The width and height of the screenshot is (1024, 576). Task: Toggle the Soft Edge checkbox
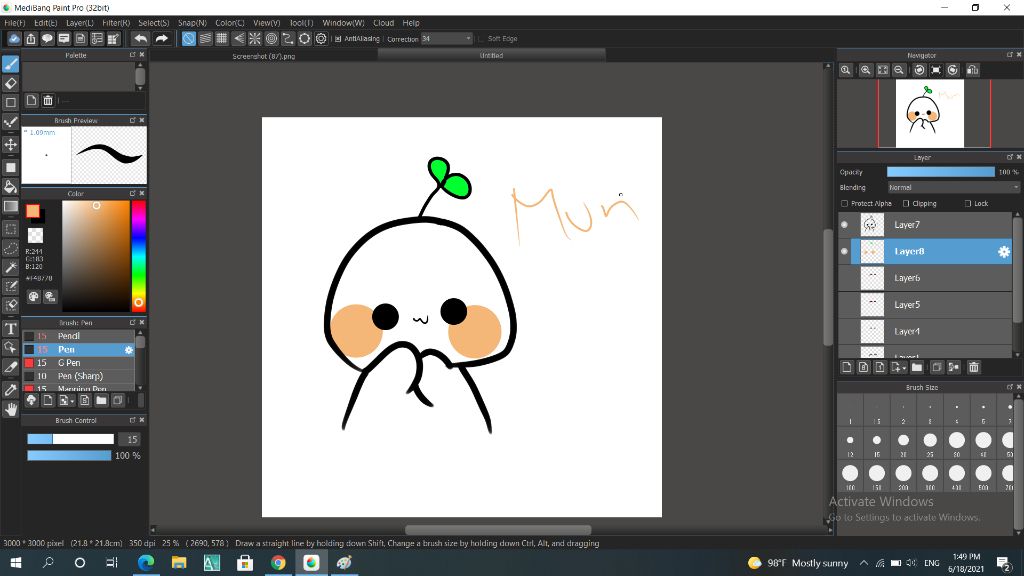click(481, 39)
